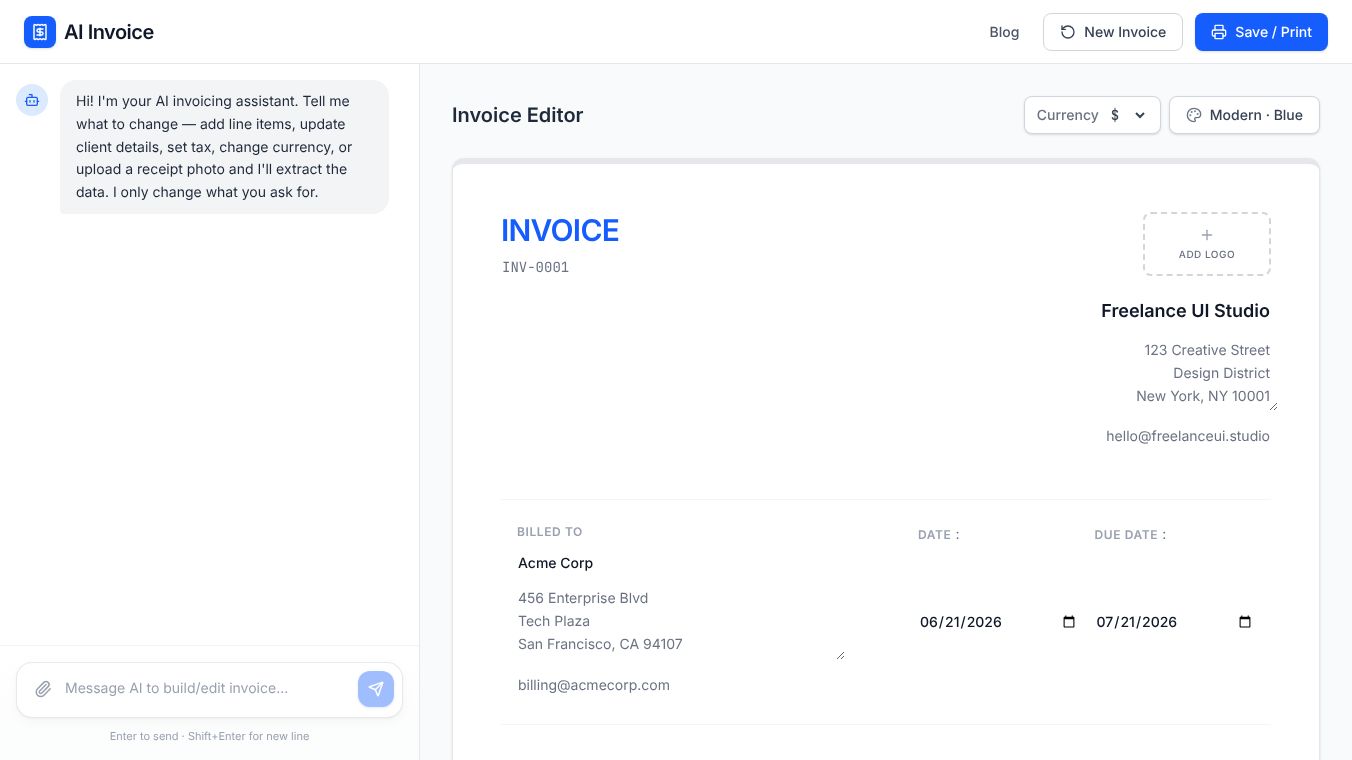Click the robot assistant avatar icon
1352x760 pixels.
tap(32, 100)
